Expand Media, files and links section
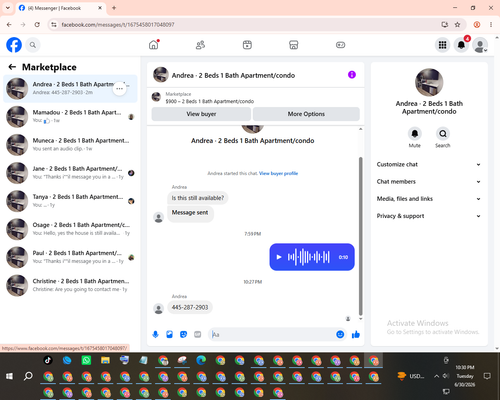500x400 pixels. [x=429, y=199]
